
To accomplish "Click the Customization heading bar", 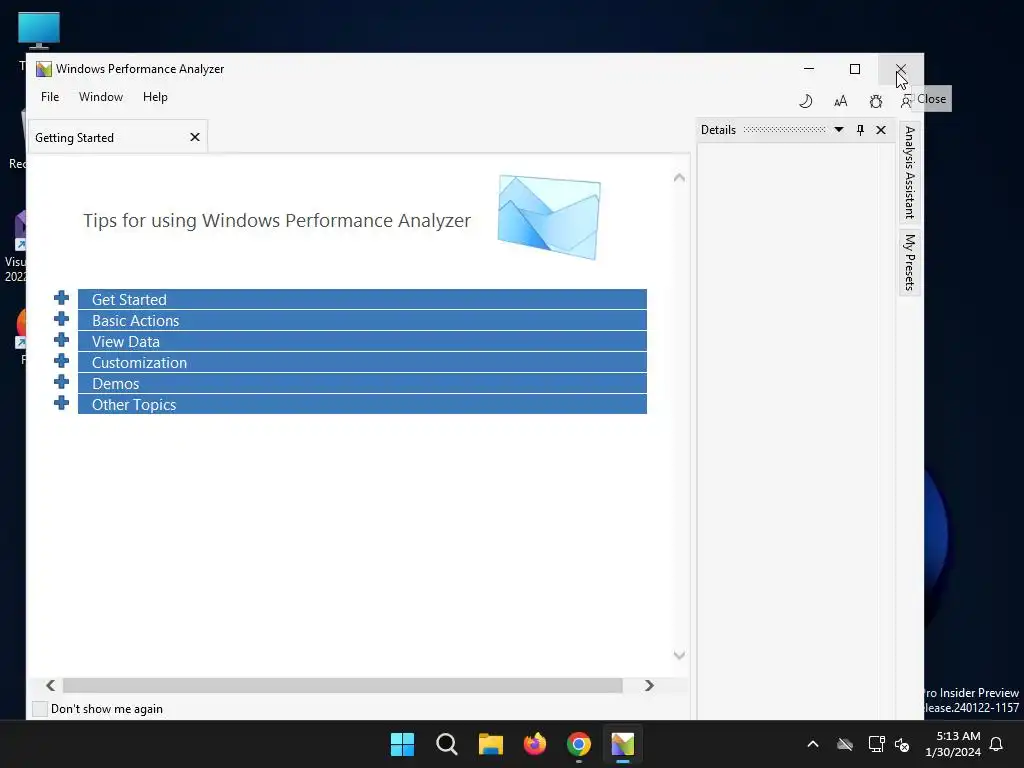I will click(362, 362).
